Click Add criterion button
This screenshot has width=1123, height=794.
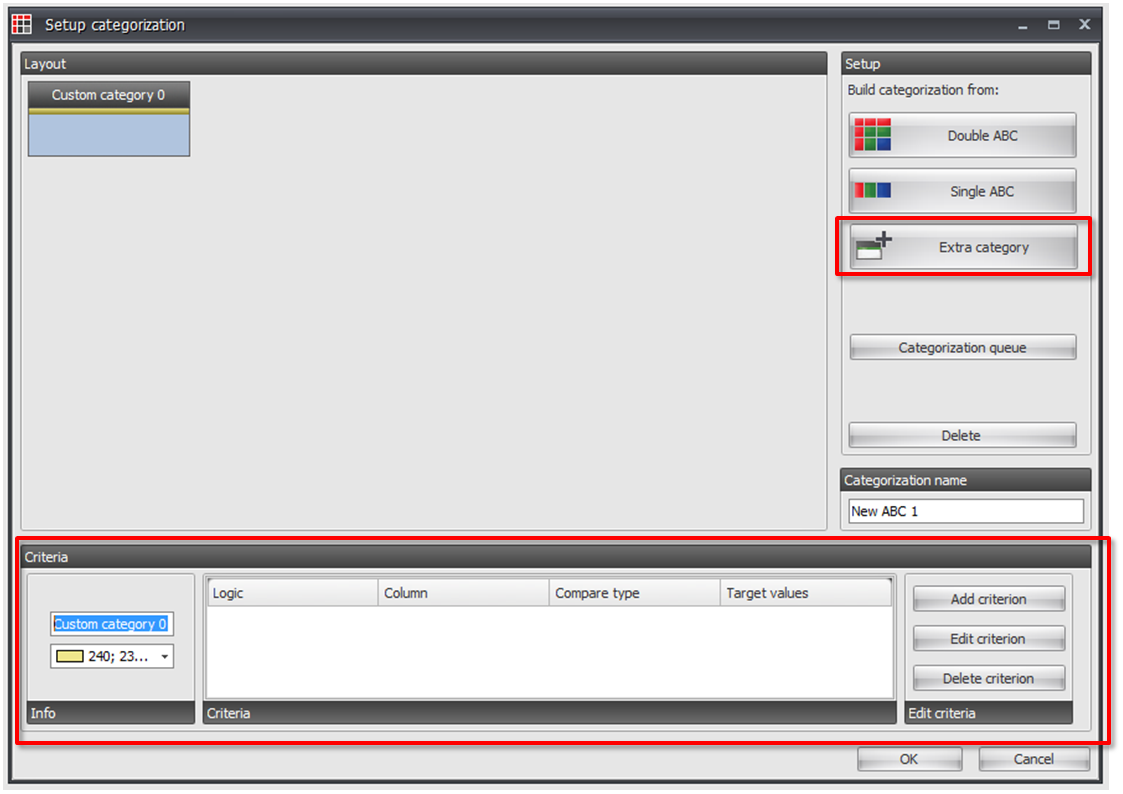click(x=988, y=599)
